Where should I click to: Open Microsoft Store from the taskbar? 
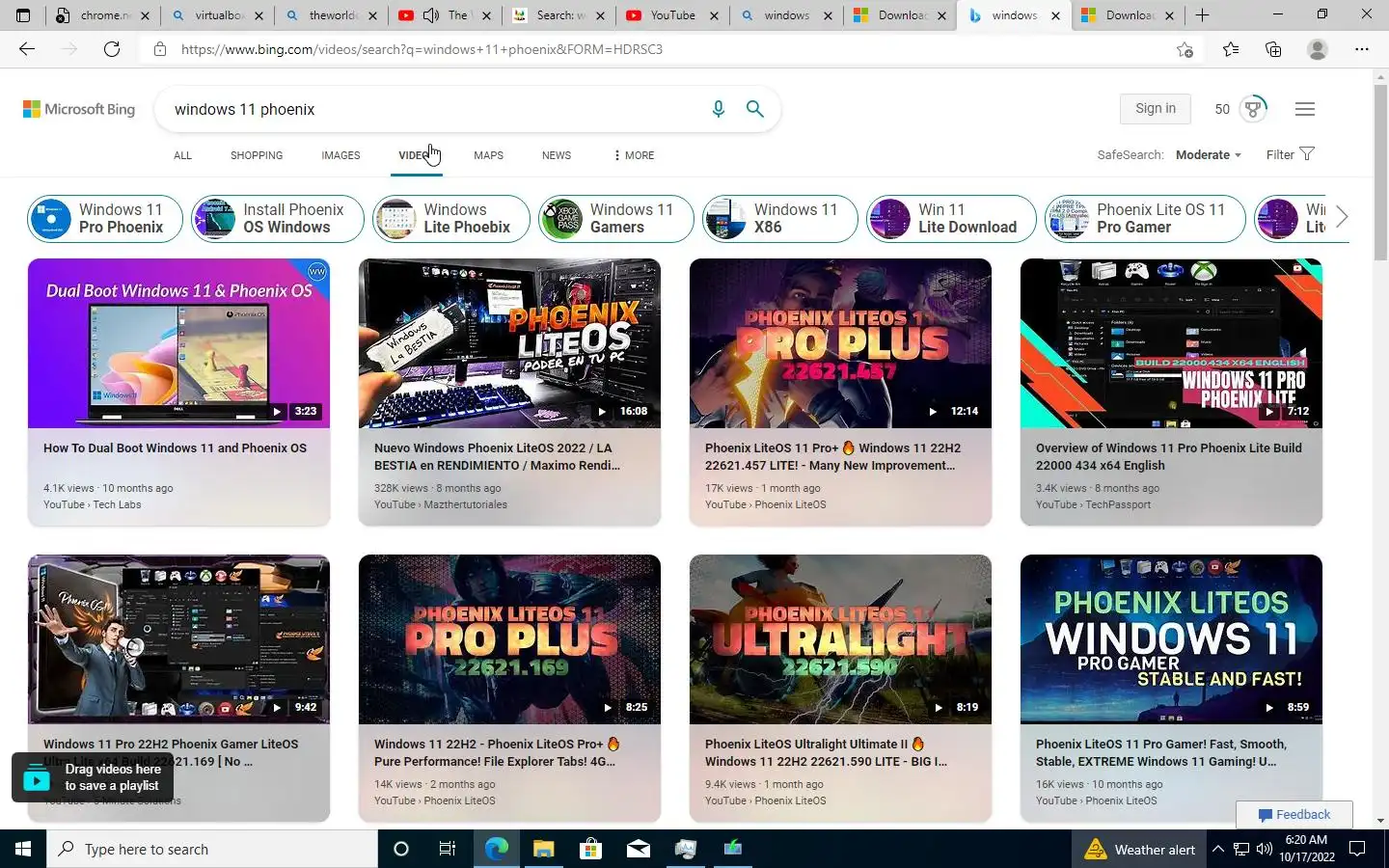(x=590, y=849)
